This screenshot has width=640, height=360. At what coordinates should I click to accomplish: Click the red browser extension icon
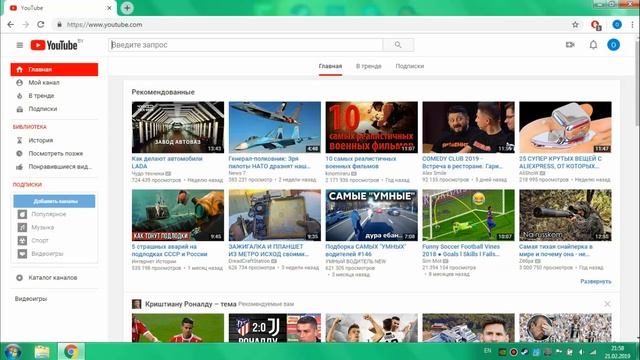(x=596, y=25)
